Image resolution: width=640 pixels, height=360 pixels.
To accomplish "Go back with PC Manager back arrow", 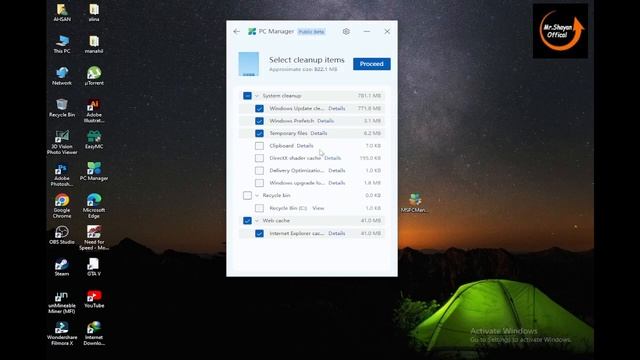I will click(x=236, y=31).
